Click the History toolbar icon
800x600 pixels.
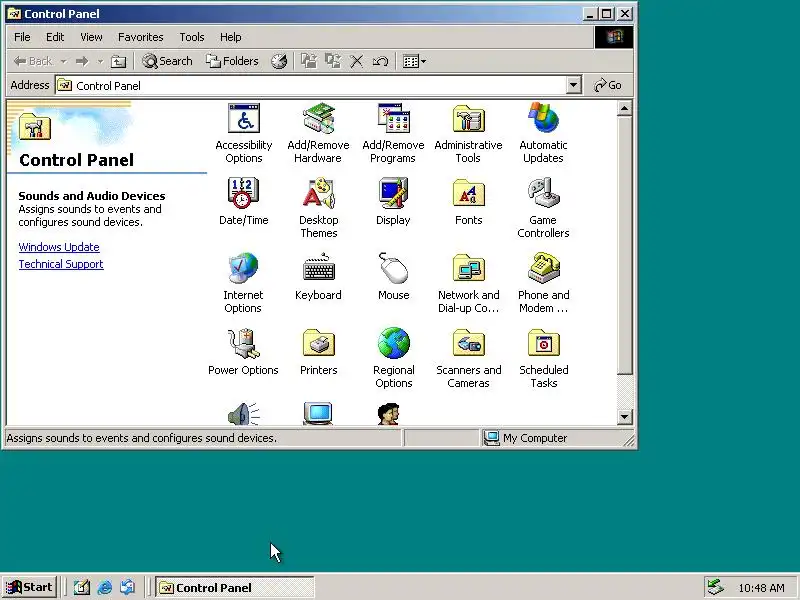[x=279, y=61]
